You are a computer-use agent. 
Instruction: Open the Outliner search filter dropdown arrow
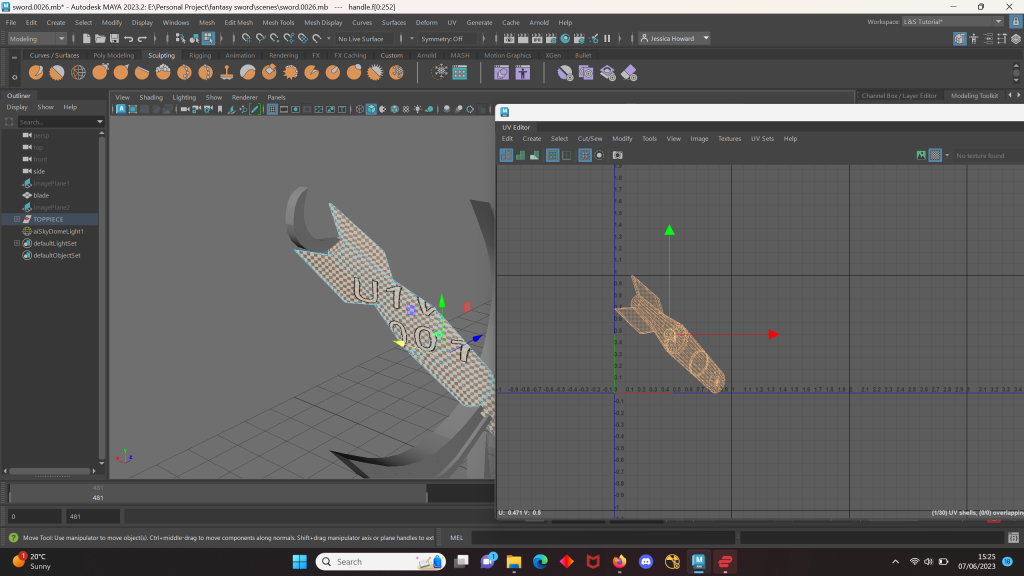tap(99, 122)
